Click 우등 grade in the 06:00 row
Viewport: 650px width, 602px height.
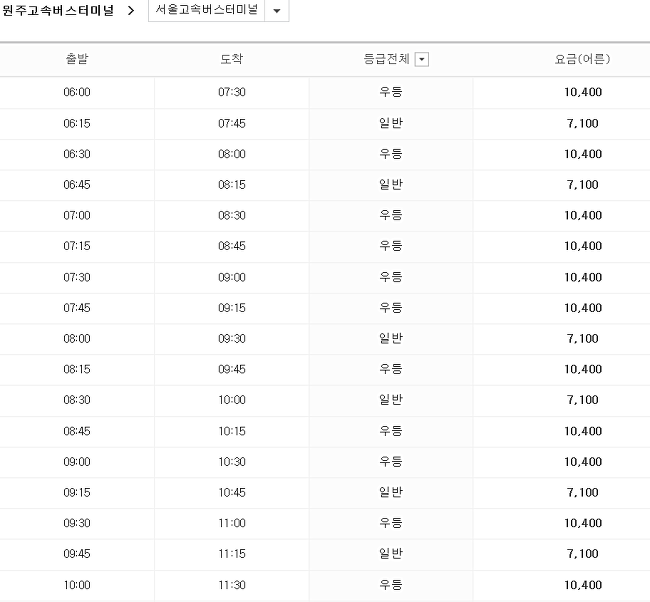(x=390, y=92)
